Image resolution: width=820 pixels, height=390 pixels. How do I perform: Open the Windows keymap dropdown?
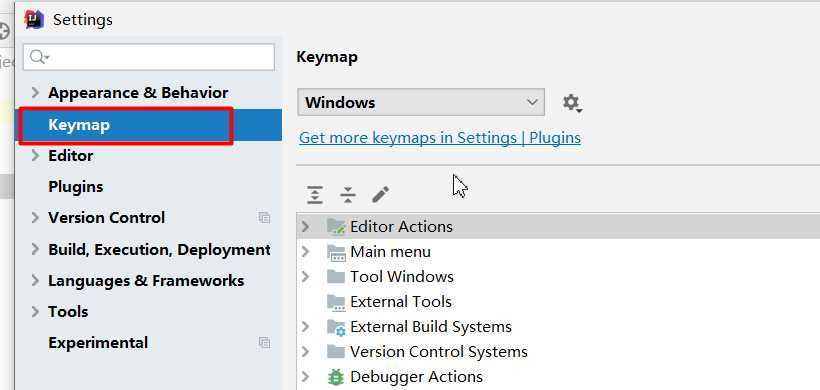421,102
